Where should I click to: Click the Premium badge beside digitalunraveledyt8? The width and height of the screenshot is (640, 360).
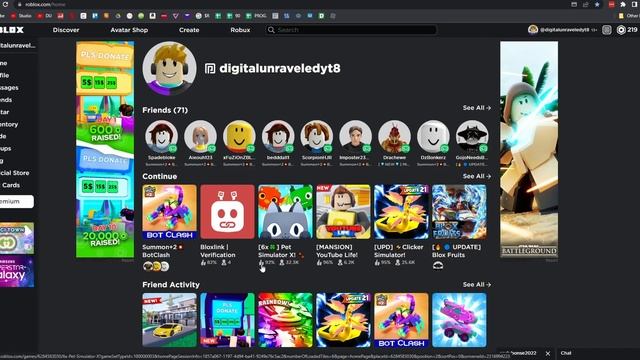coord(210,69)
